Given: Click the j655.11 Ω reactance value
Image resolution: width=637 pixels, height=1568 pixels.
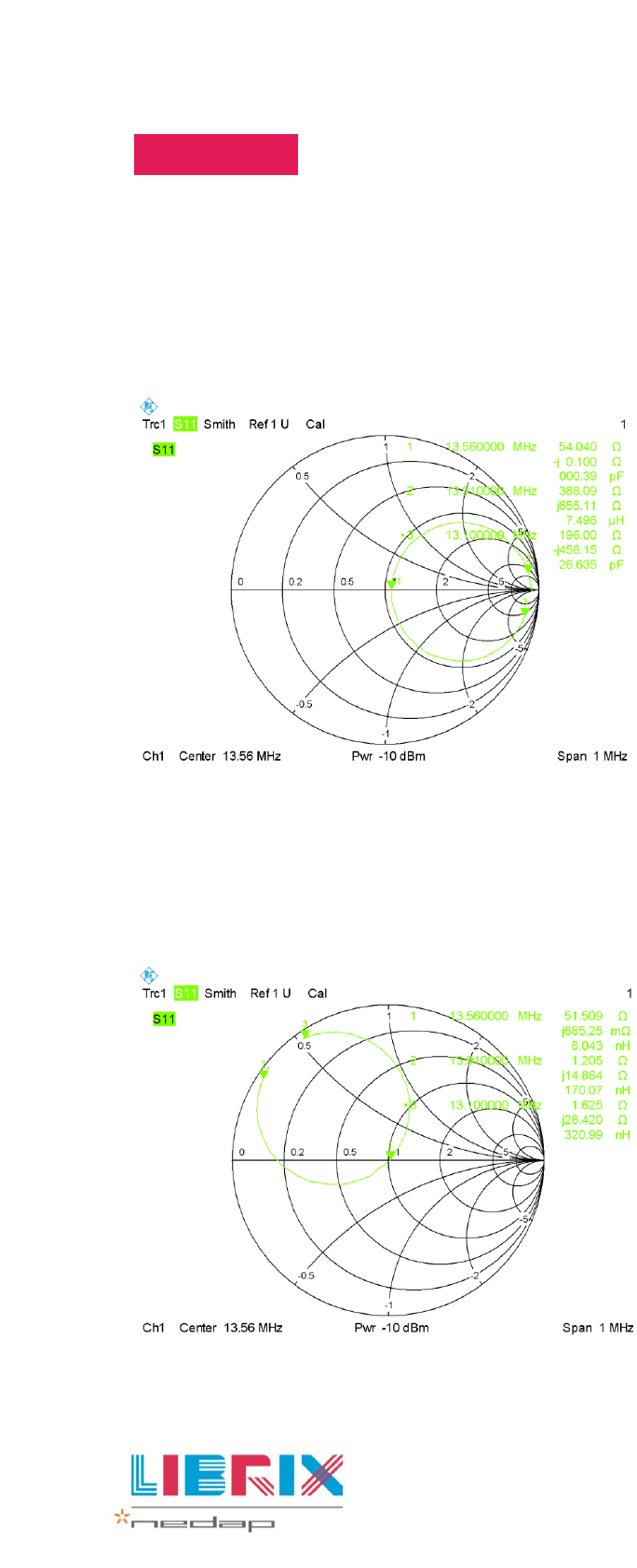Looking at the screenshot, I should (589, 506).
